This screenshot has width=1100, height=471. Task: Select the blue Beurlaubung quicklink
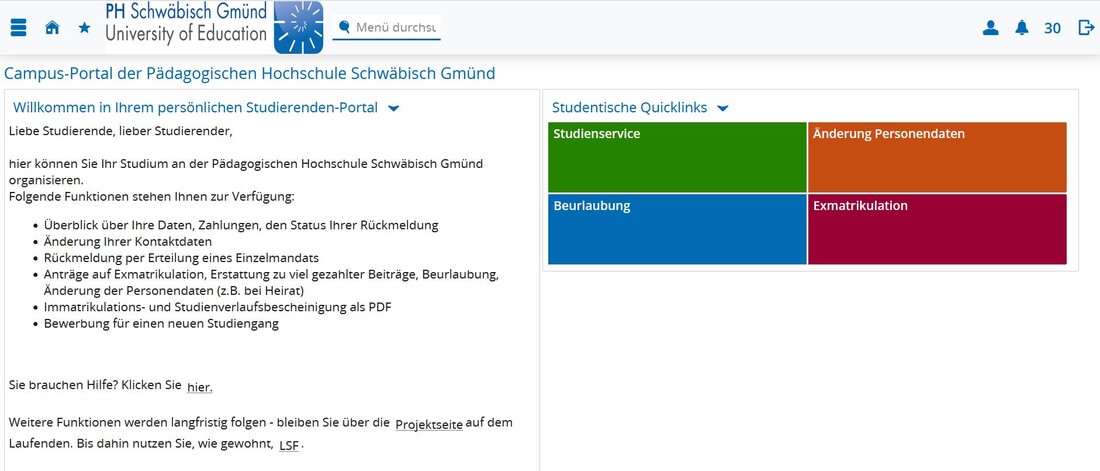pos(677,229)
